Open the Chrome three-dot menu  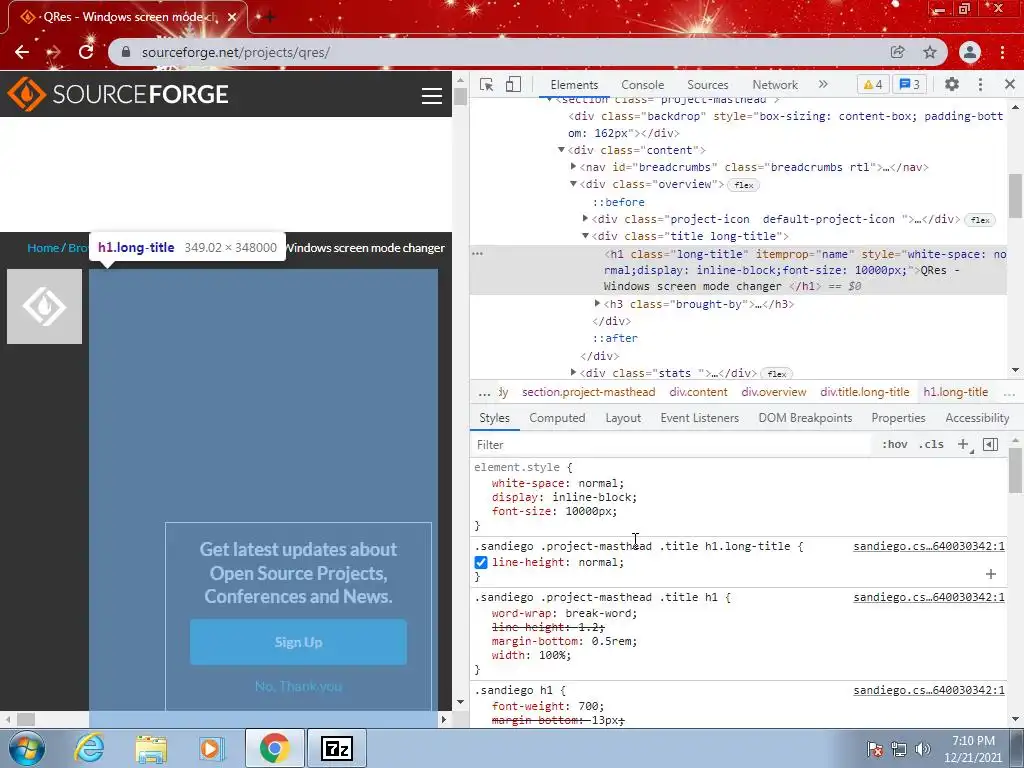(x=1002, y=52)
